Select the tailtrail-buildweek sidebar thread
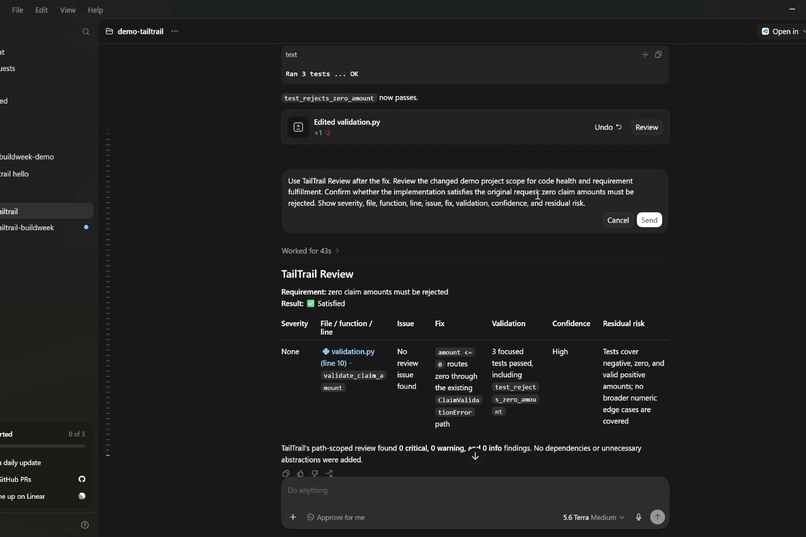The width and height of the screenshot is (806, 537). coord(27,228)
